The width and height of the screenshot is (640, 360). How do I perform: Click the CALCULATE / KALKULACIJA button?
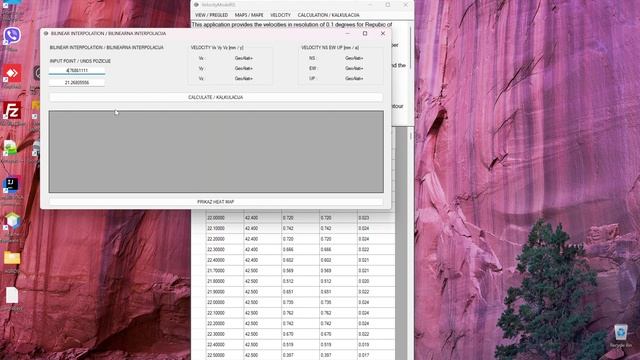(x=216, y=98)
